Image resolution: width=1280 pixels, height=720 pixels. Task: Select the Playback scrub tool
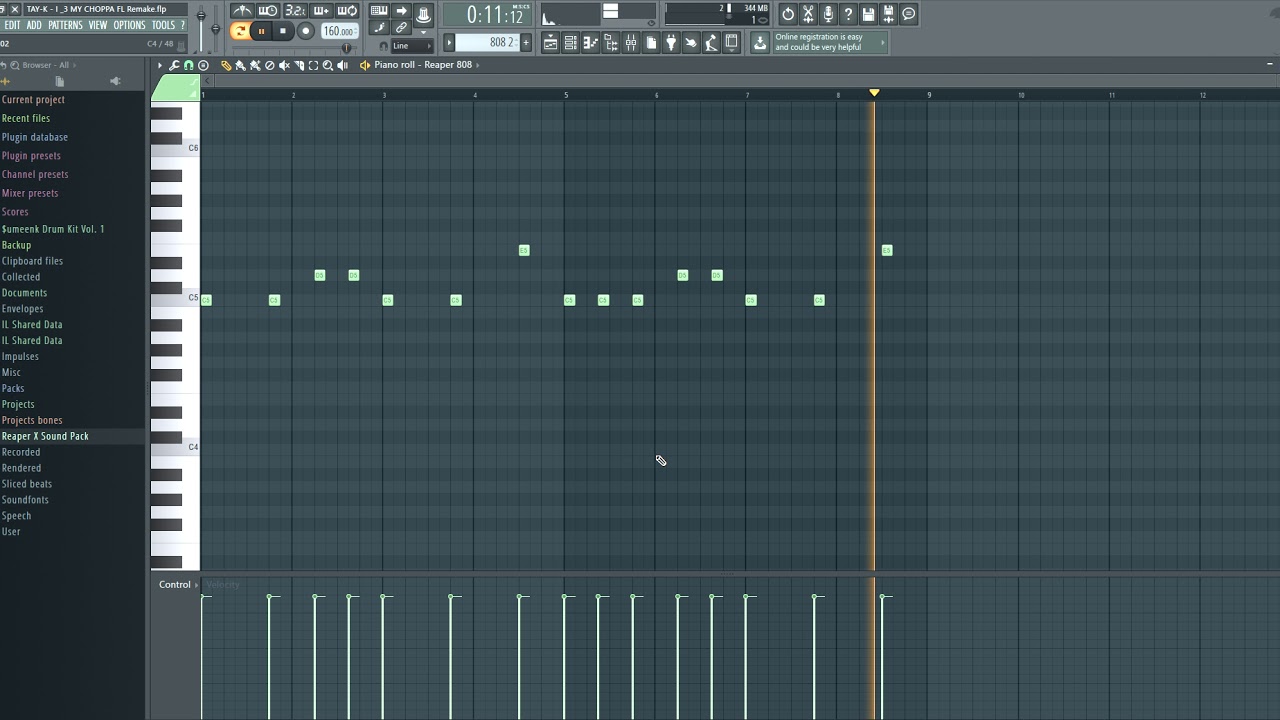[342, 65]
